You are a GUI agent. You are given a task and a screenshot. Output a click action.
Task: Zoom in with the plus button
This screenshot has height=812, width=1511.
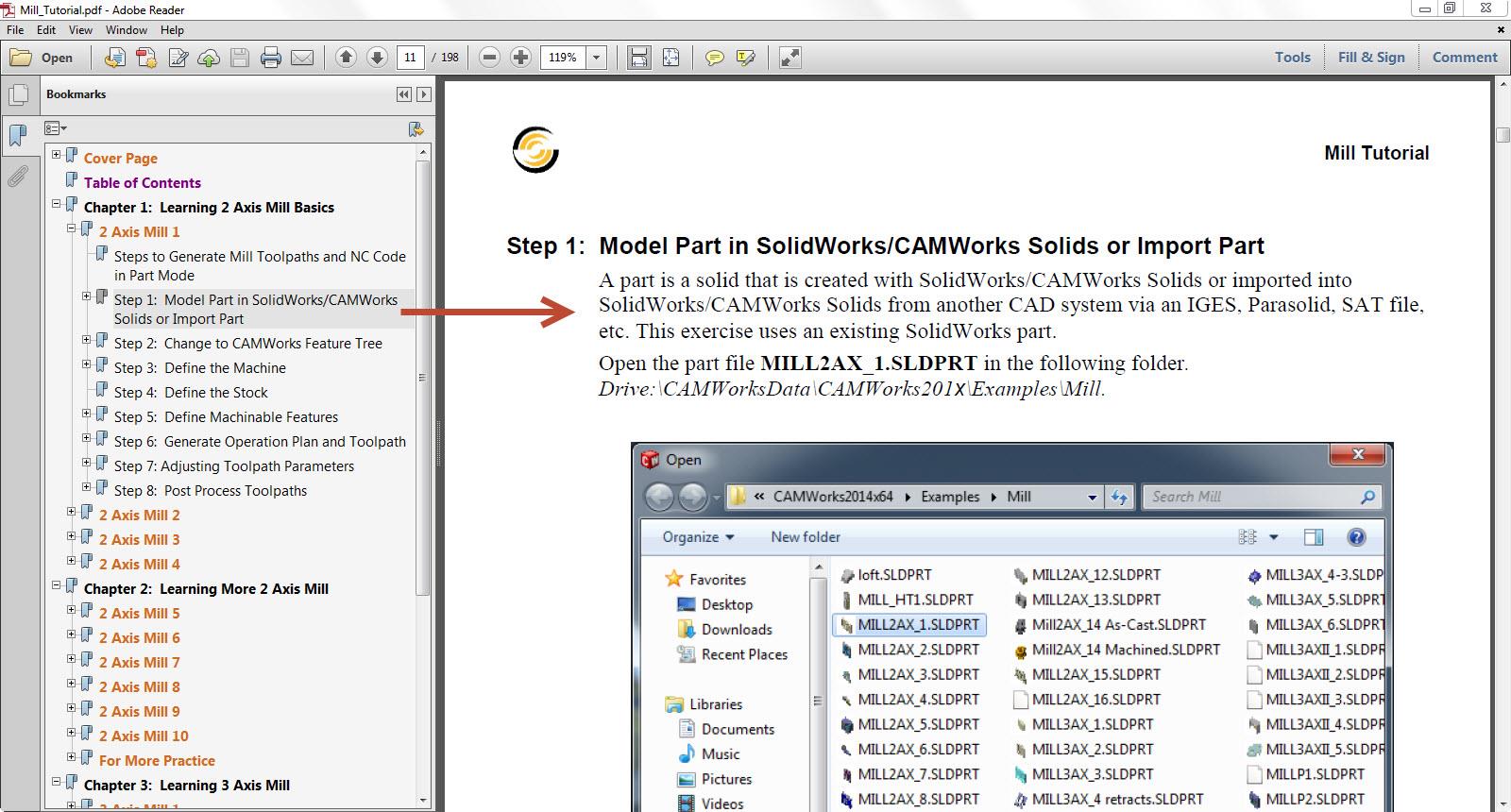520,58
